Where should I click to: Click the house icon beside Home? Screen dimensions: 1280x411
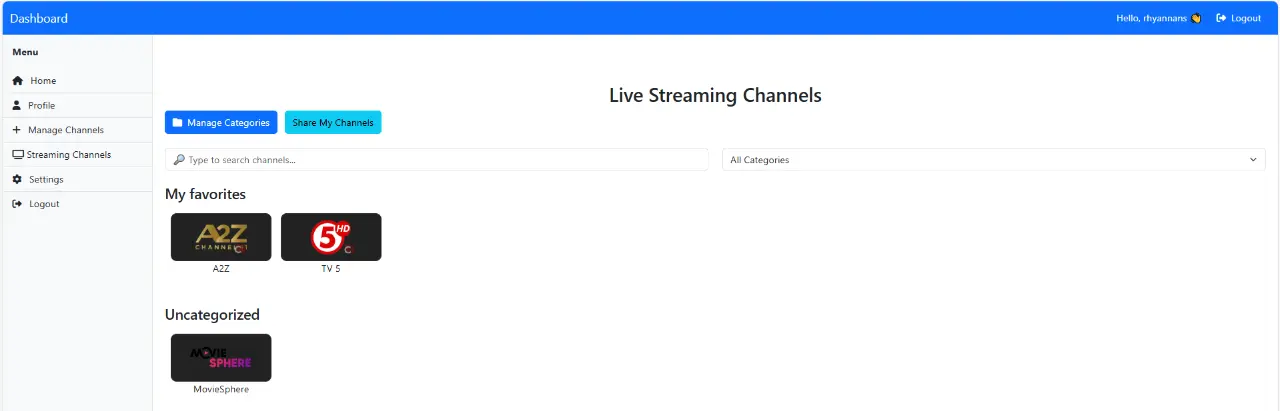pyautogui.click(x=17, y=81)
